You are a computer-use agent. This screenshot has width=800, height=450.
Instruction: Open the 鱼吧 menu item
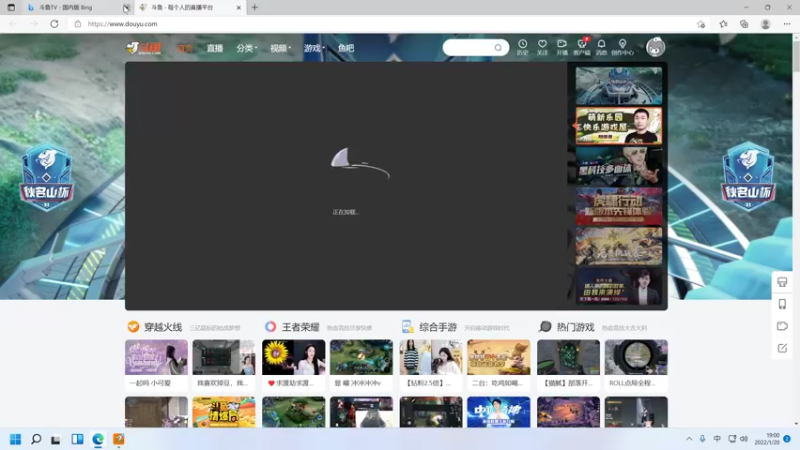346,48
